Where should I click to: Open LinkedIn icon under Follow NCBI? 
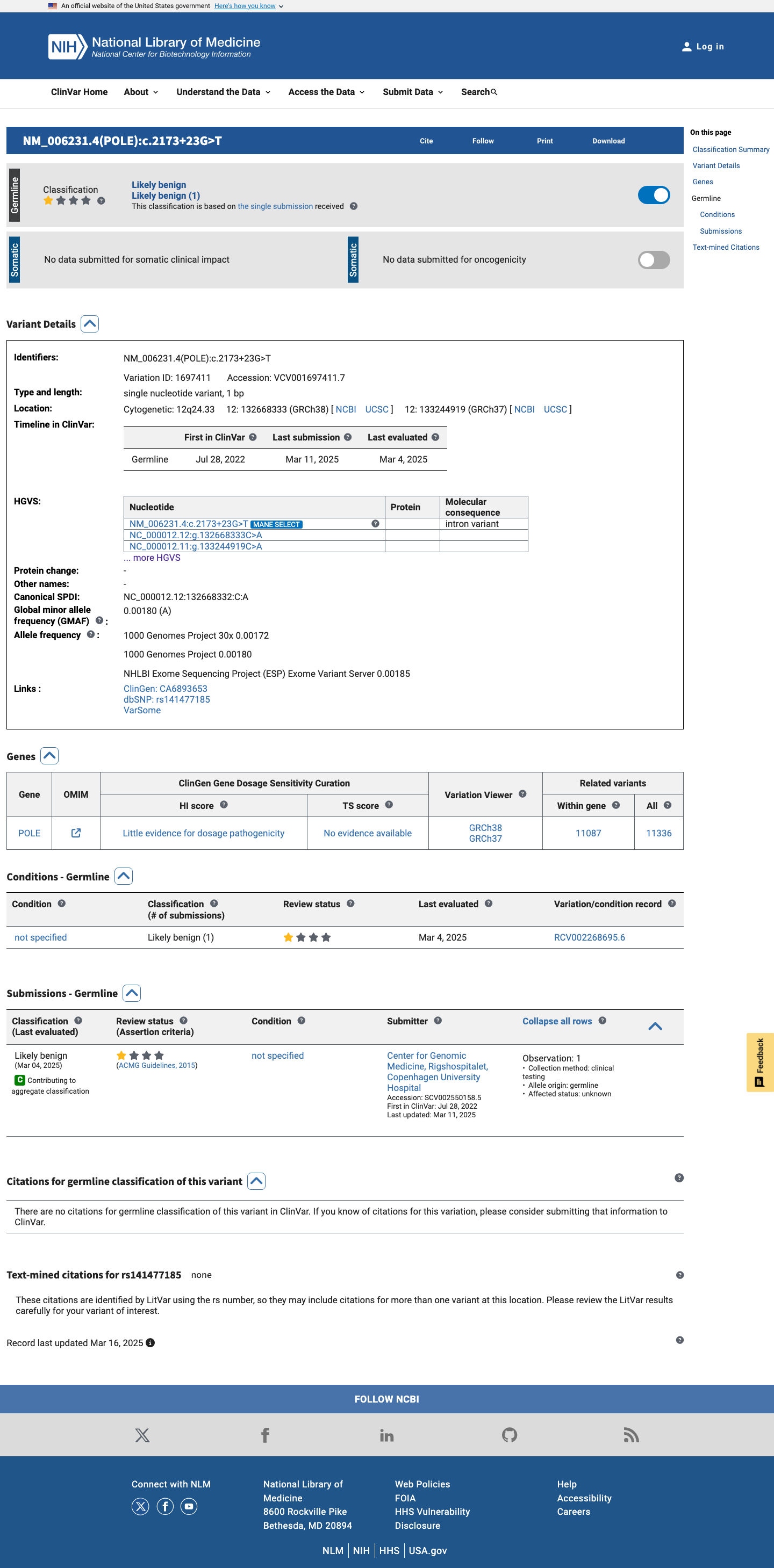click(x=386, y=1435)
